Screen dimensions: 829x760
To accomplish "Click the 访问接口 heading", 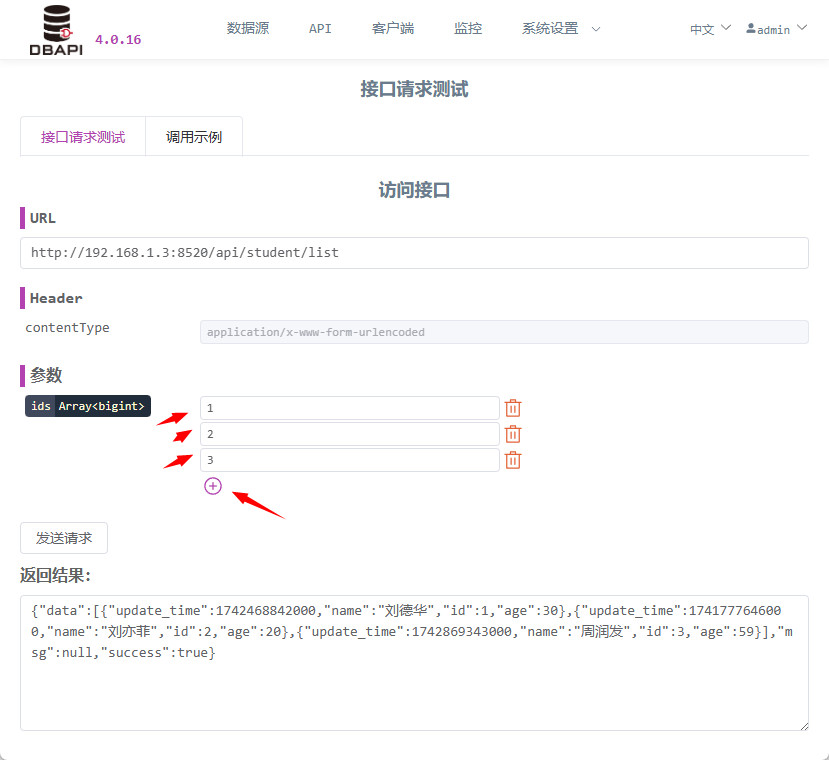I will pos(414,190).
